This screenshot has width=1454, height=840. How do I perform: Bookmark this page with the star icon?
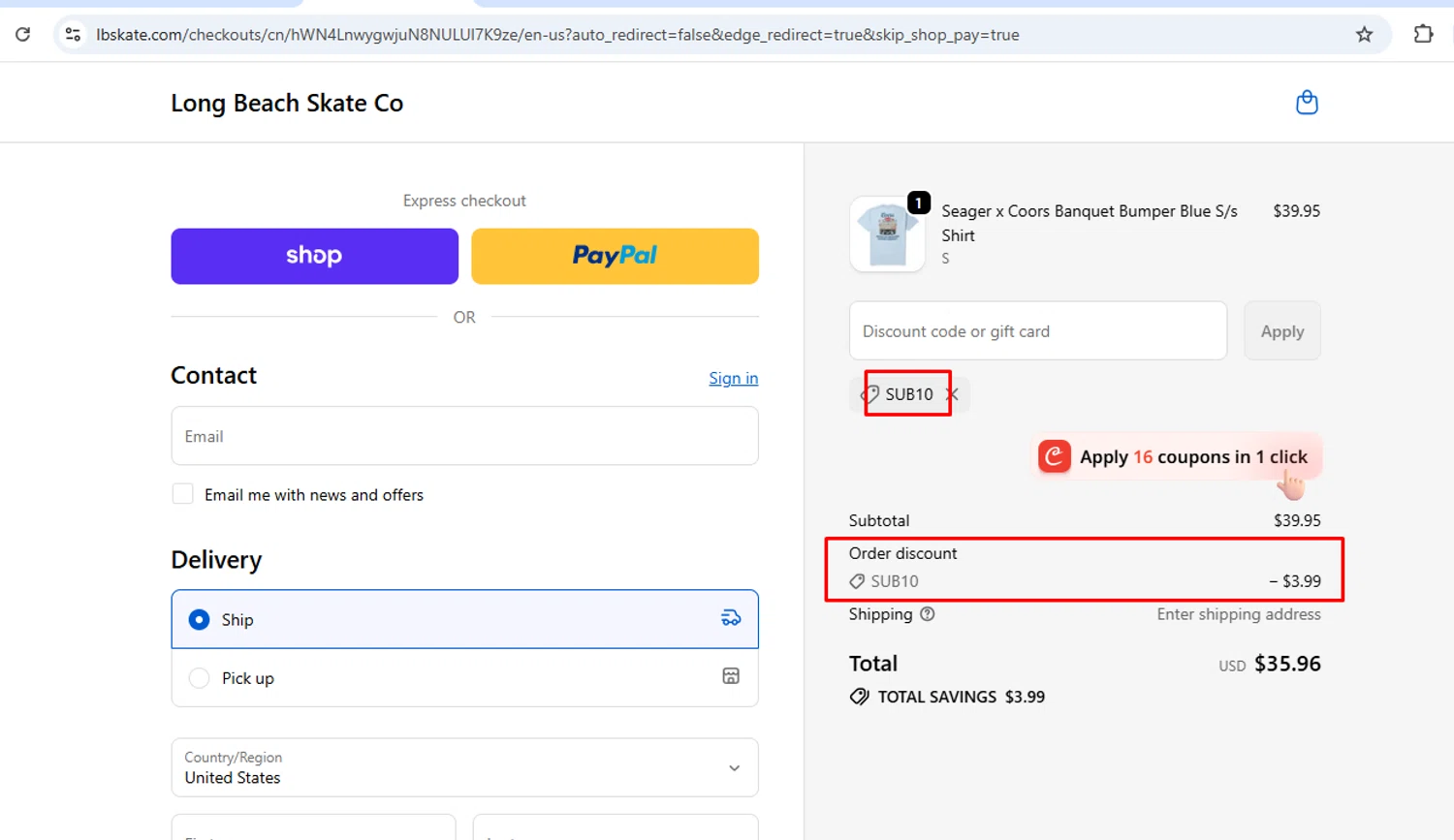pyautogui.click(x=1364, y=35)
